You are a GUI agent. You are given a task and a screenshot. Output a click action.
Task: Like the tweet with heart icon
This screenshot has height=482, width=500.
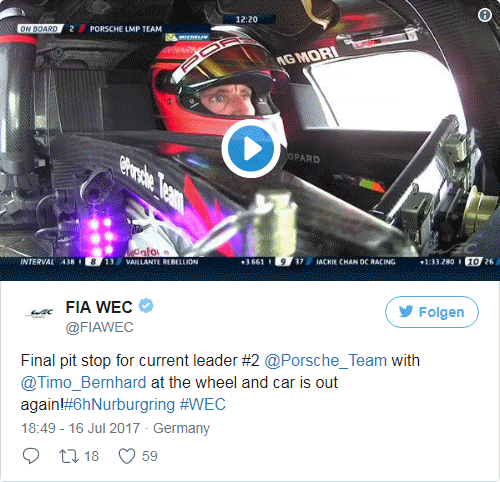click(x=127, y=456)
